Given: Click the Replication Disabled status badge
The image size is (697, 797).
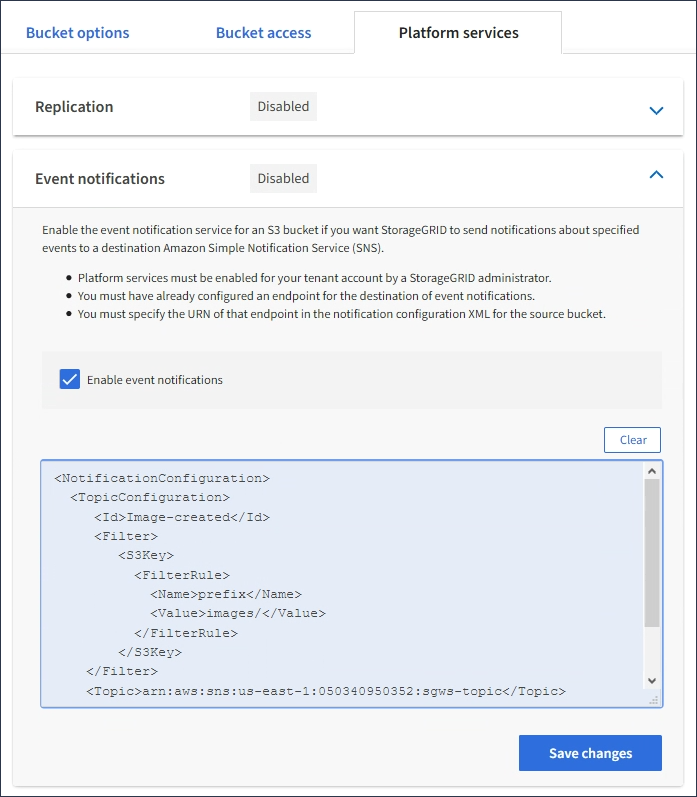Looking at the screenshot, I should (x=283, y=107).
